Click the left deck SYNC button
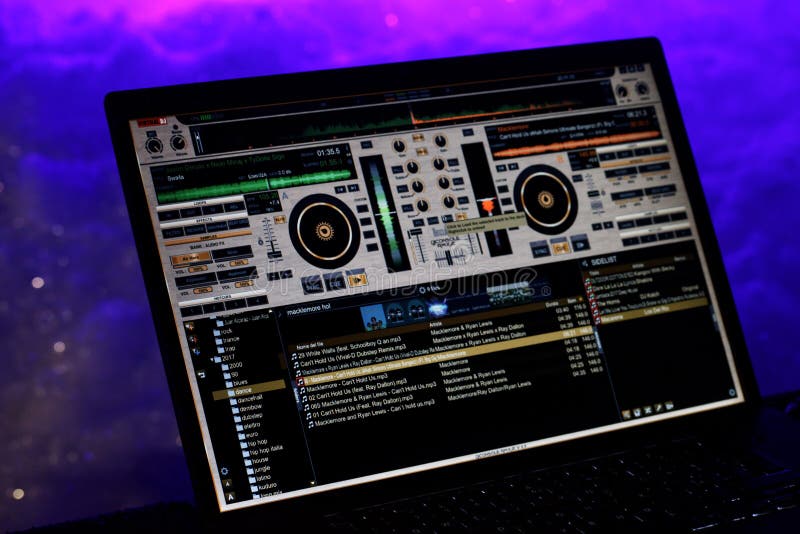 click(x=312, y=285)
